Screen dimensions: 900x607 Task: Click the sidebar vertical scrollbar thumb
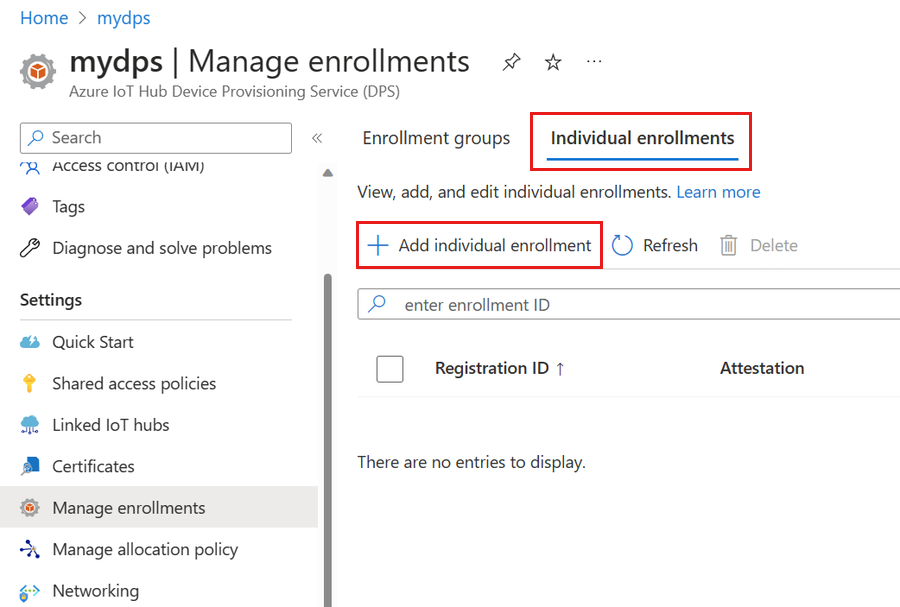328,440
